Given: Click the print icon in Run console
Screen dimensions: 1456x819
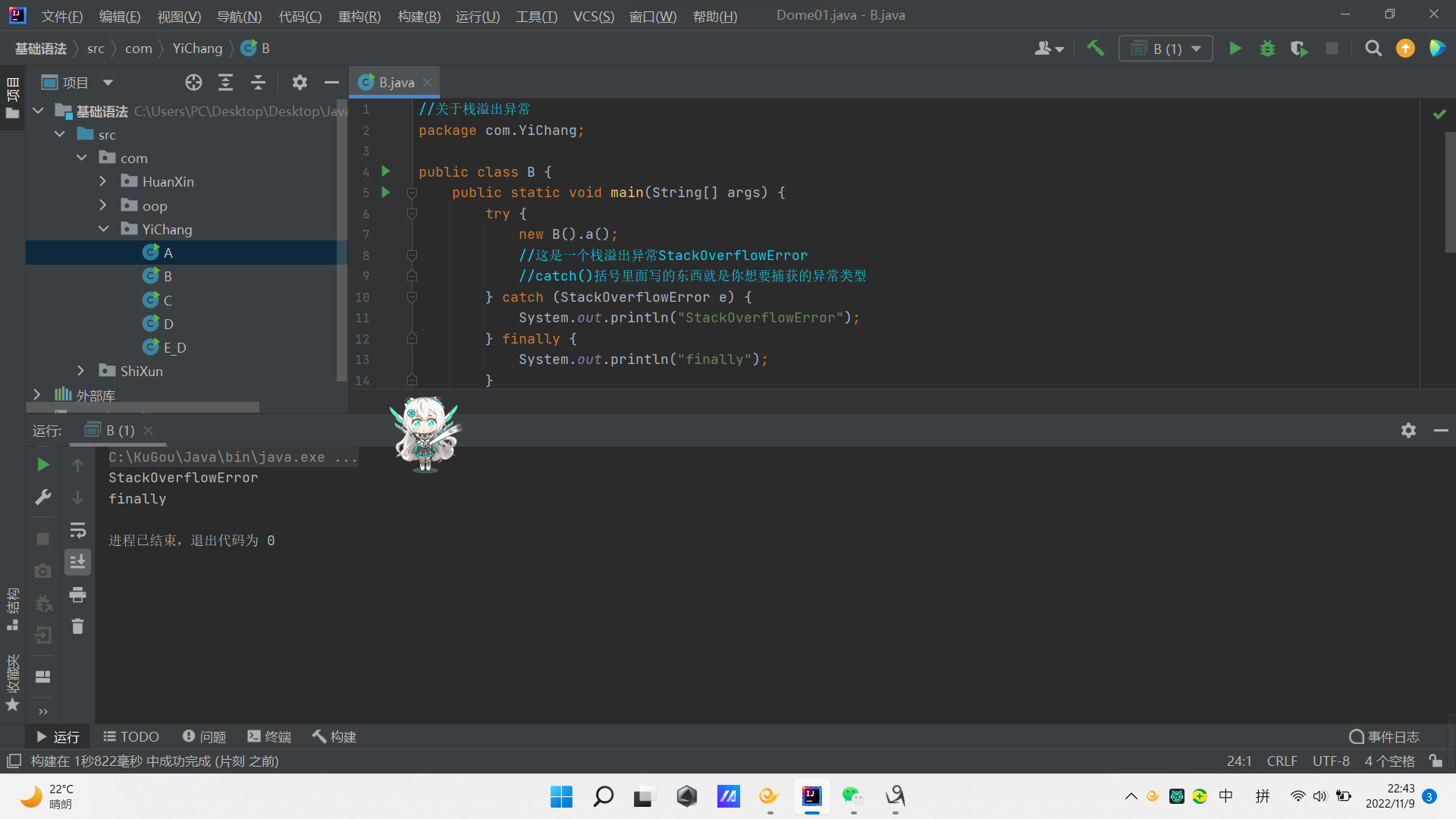Looking at the screenshot, I should point(77,595).
